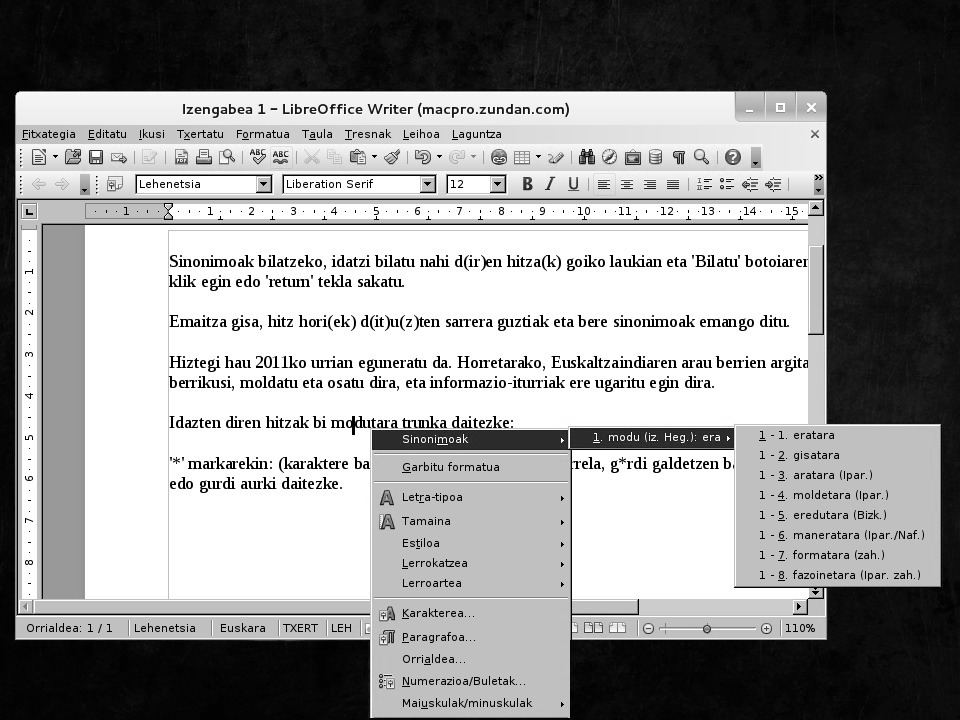The height and width of the screenshot is (720, 960).
Task: Open Find & Replace binoculars icon
Action: coord(587,157)
